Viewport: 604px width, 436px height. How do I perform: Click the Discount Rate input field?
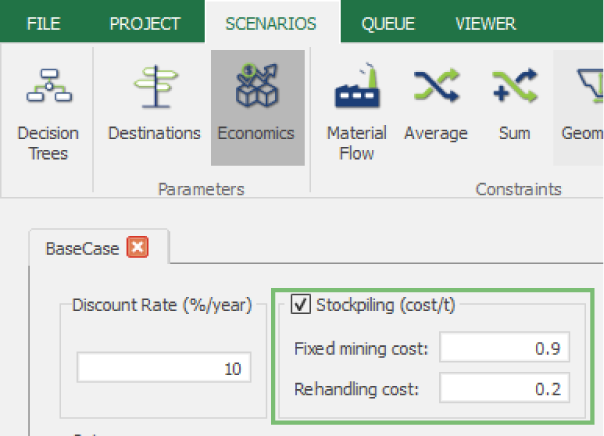[164, 369]
